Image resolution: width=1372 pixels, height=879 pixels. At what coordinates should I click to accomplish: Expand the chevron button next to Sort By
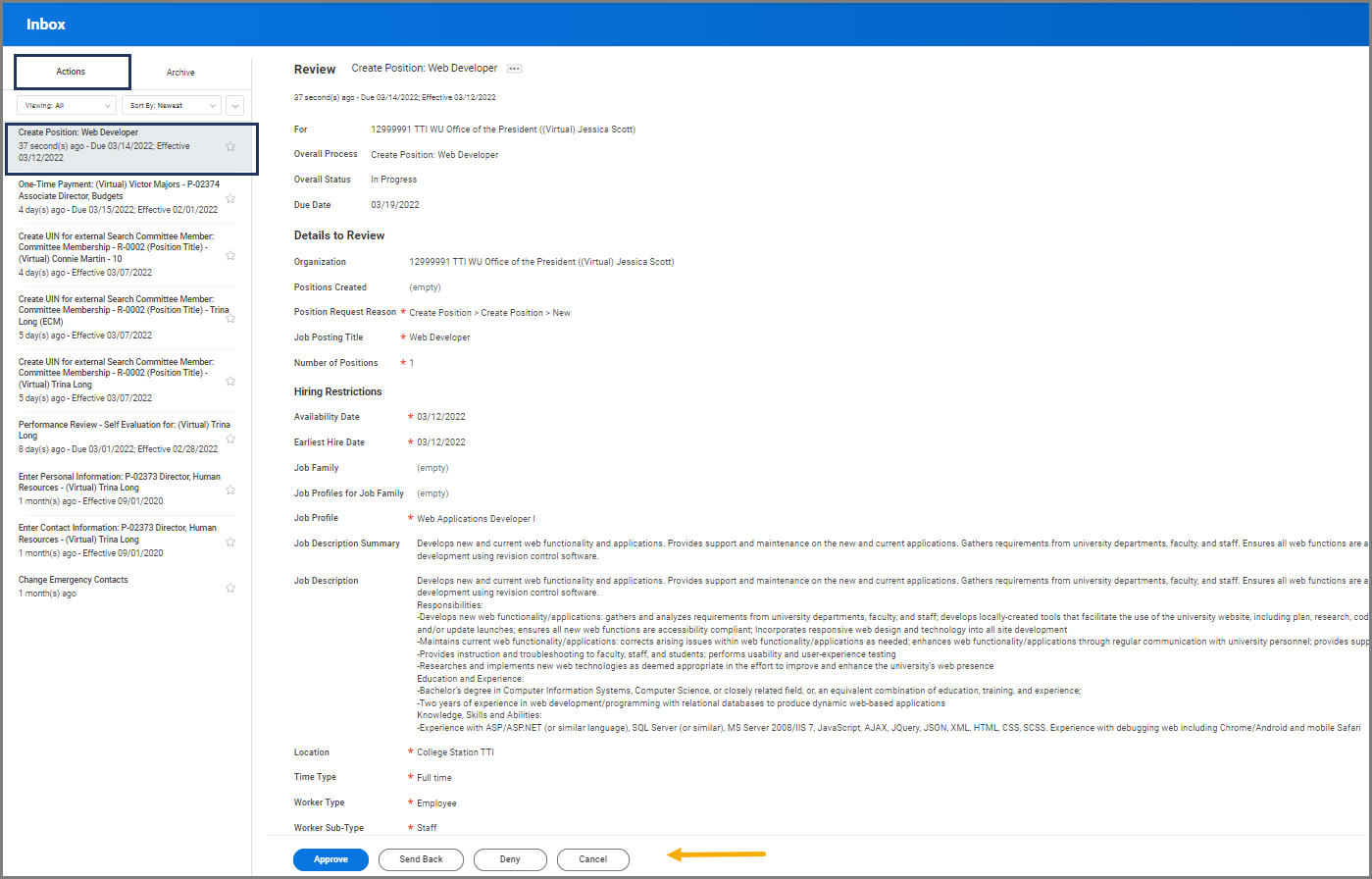(x=234, y=105)
